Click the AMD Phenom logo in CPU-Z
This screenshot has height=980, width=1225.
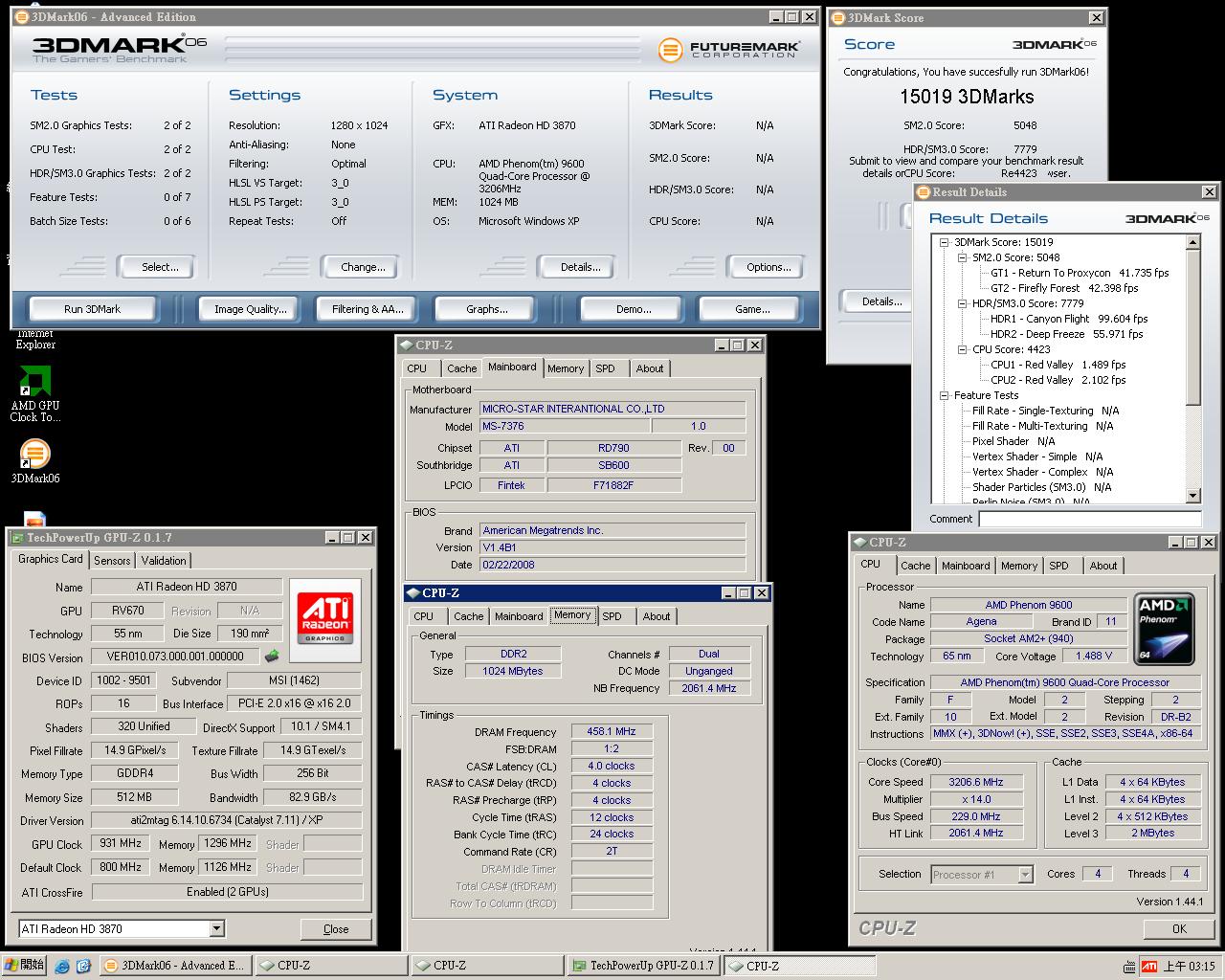coord(1163,628)
